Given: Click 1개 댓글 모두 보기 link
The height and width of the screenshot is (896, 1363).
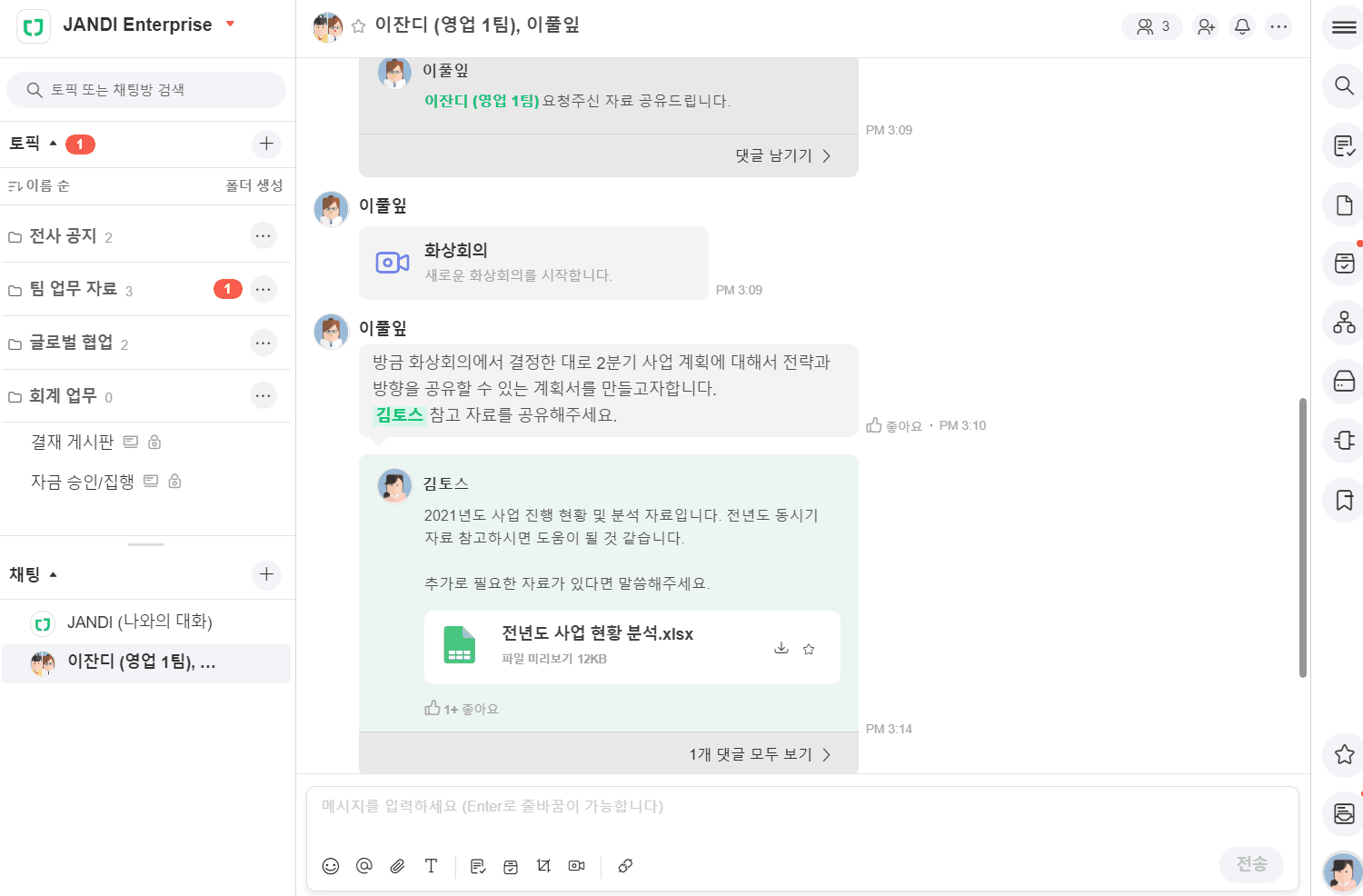Looking at the screenshot, I should coord(759,754).
